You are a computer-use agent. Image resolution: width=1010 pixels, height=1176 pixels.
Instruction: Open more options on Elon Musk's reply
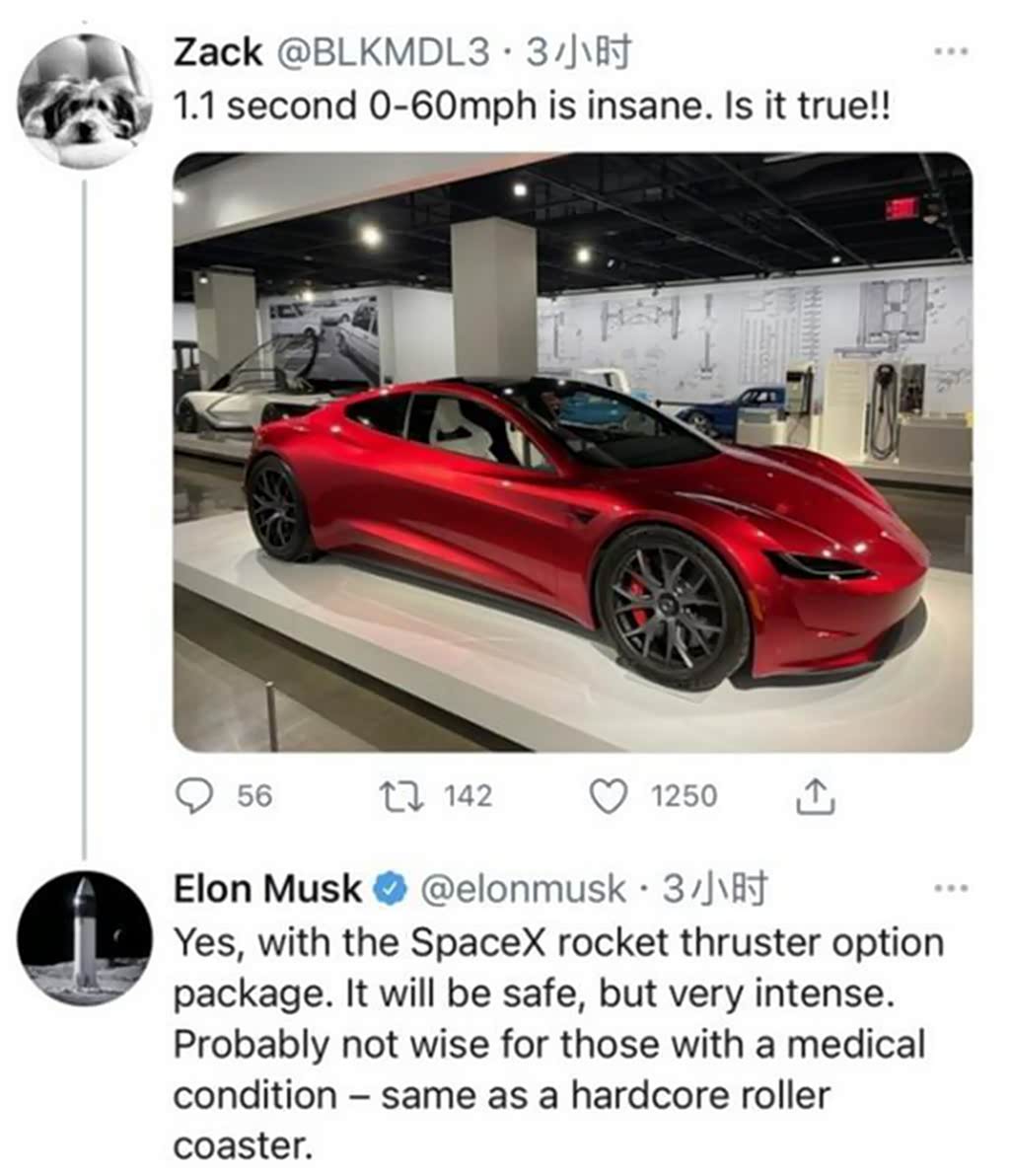click(x=951, y=888)
